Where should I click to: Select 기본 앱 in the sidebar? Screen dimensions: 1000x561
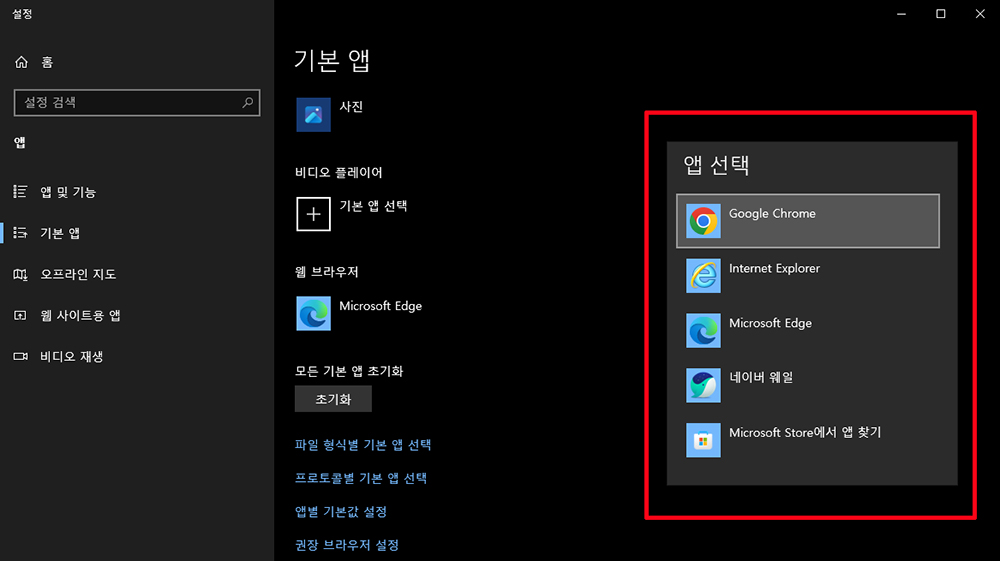tap(60, 233)
